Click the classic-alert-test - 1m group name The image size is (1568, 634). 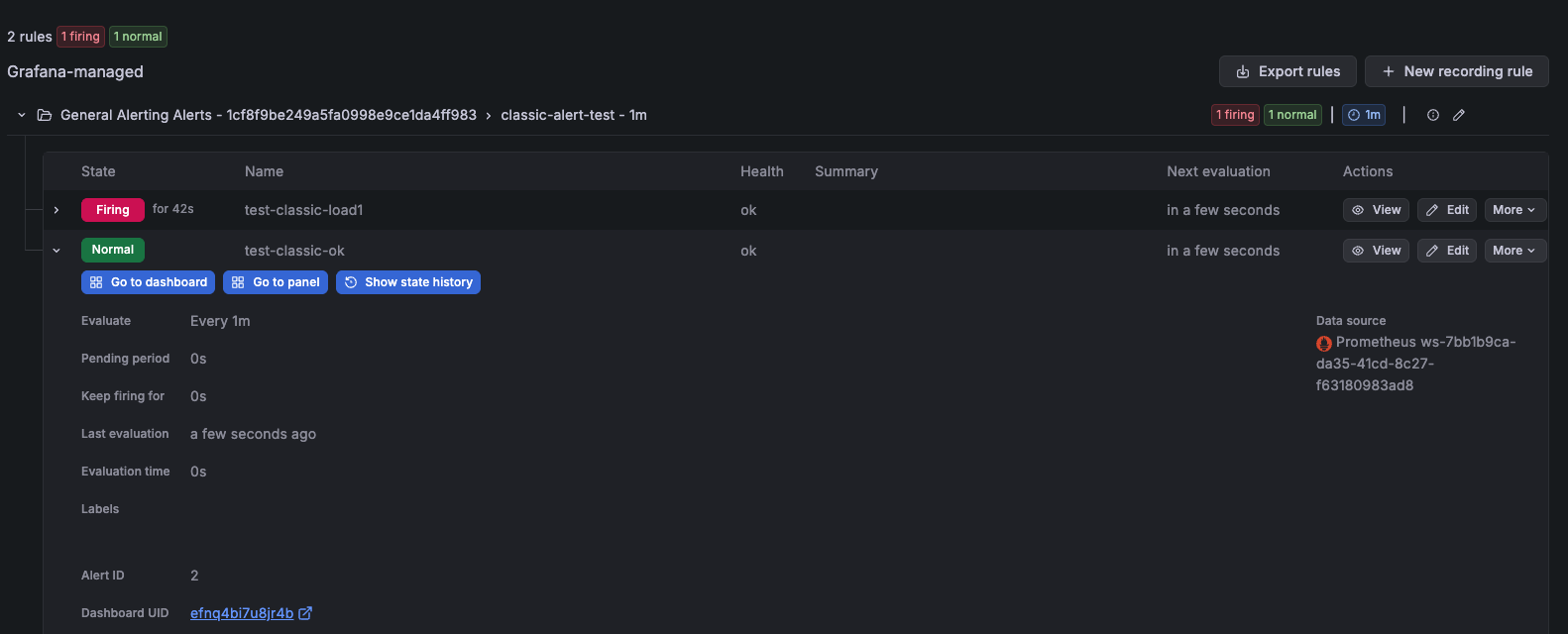tap(574, 115)
